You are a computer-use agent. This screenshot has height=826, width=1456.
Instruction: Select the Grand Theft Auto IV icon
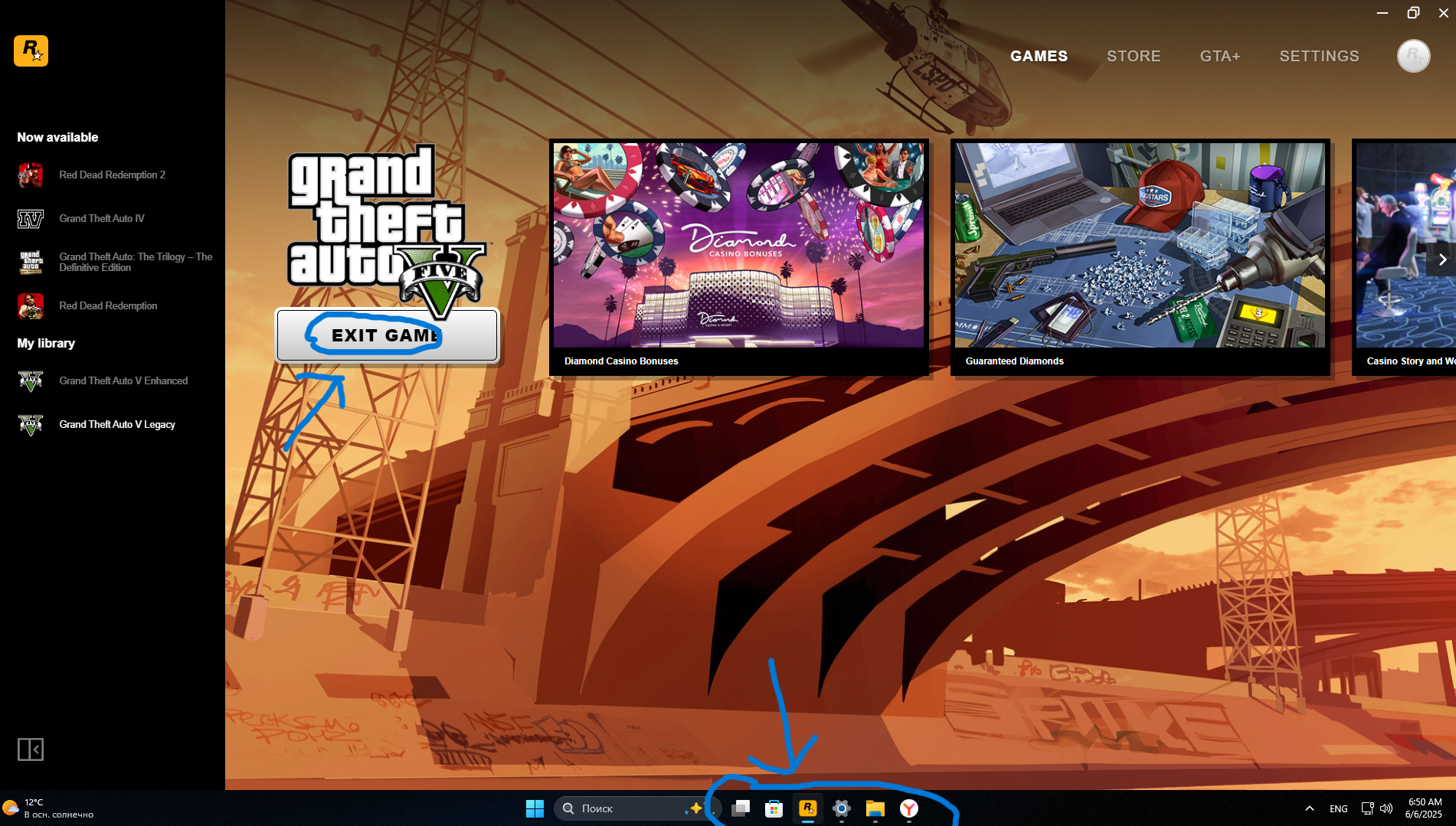click(31, 219)
